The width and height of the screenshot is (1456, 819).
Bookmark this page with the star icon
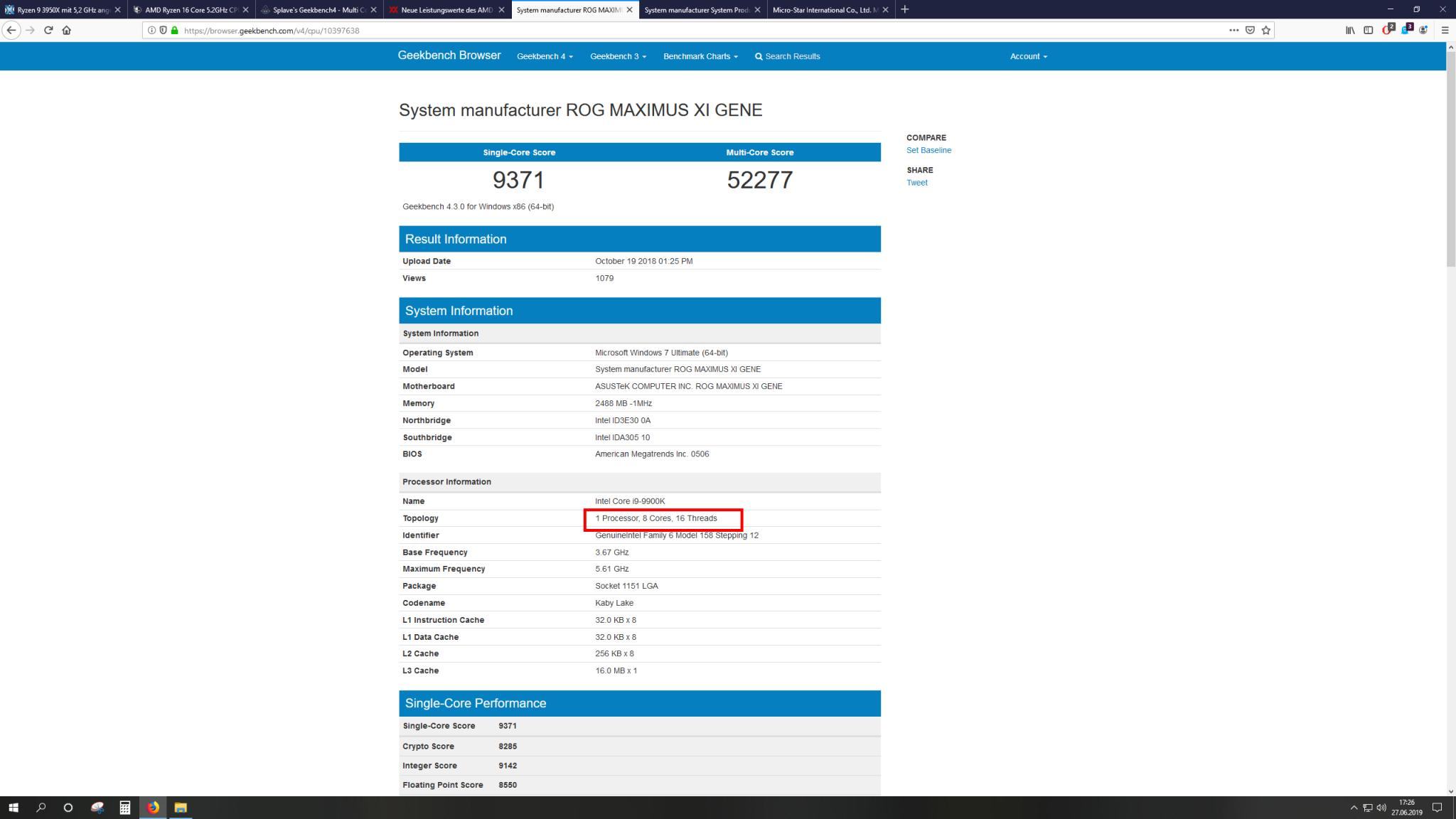tap(1265, 31)
